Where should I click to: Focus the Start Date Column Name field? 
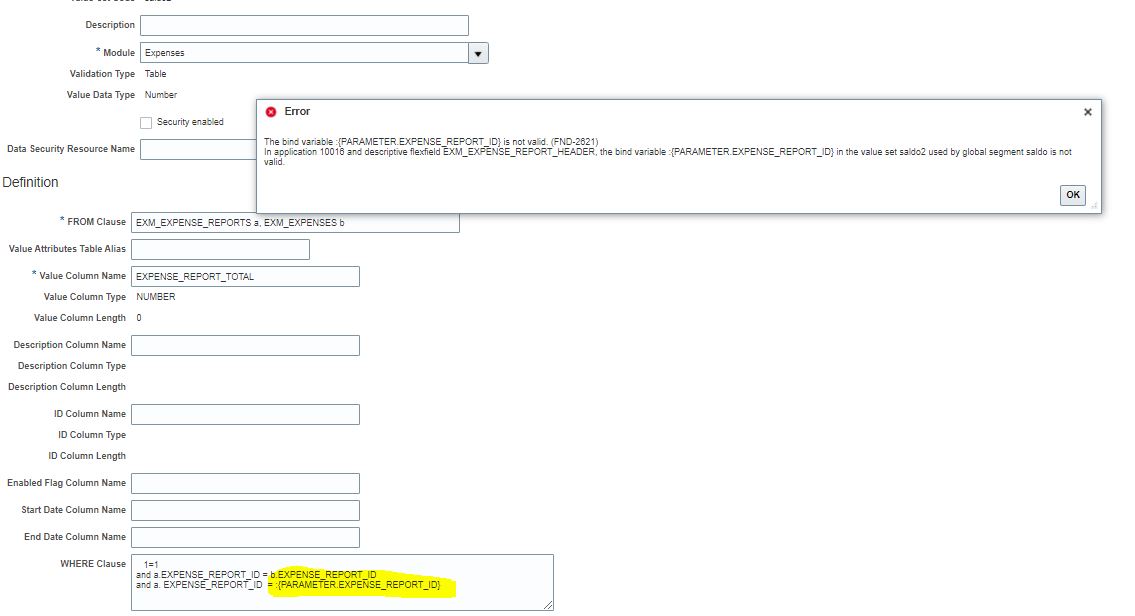click(x=245, y=510)
